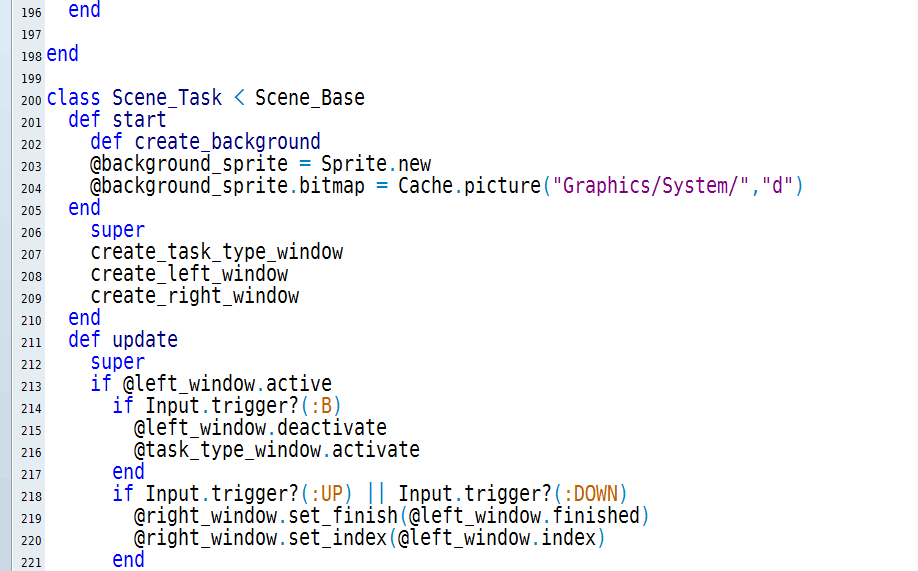Click line number 221 in the gutter
The width and height of the screenshot is (918, 571).
(31, 563)
